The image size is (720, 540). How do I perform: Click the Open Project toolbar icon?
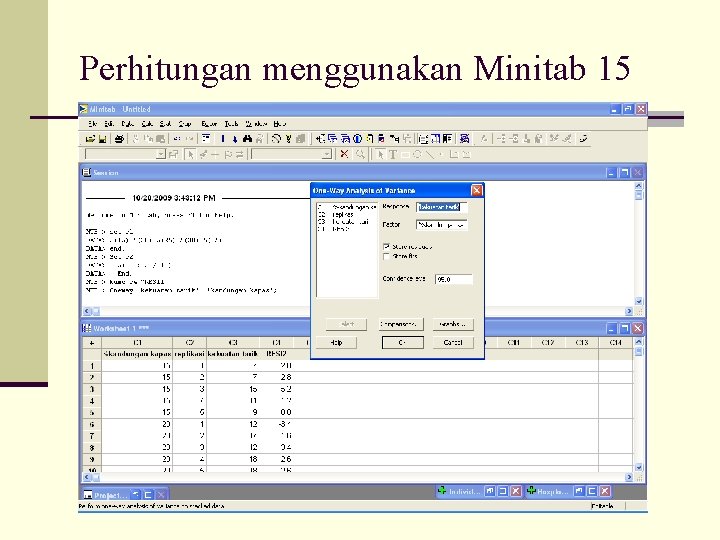pyautogui.click(x=90, y=139)
